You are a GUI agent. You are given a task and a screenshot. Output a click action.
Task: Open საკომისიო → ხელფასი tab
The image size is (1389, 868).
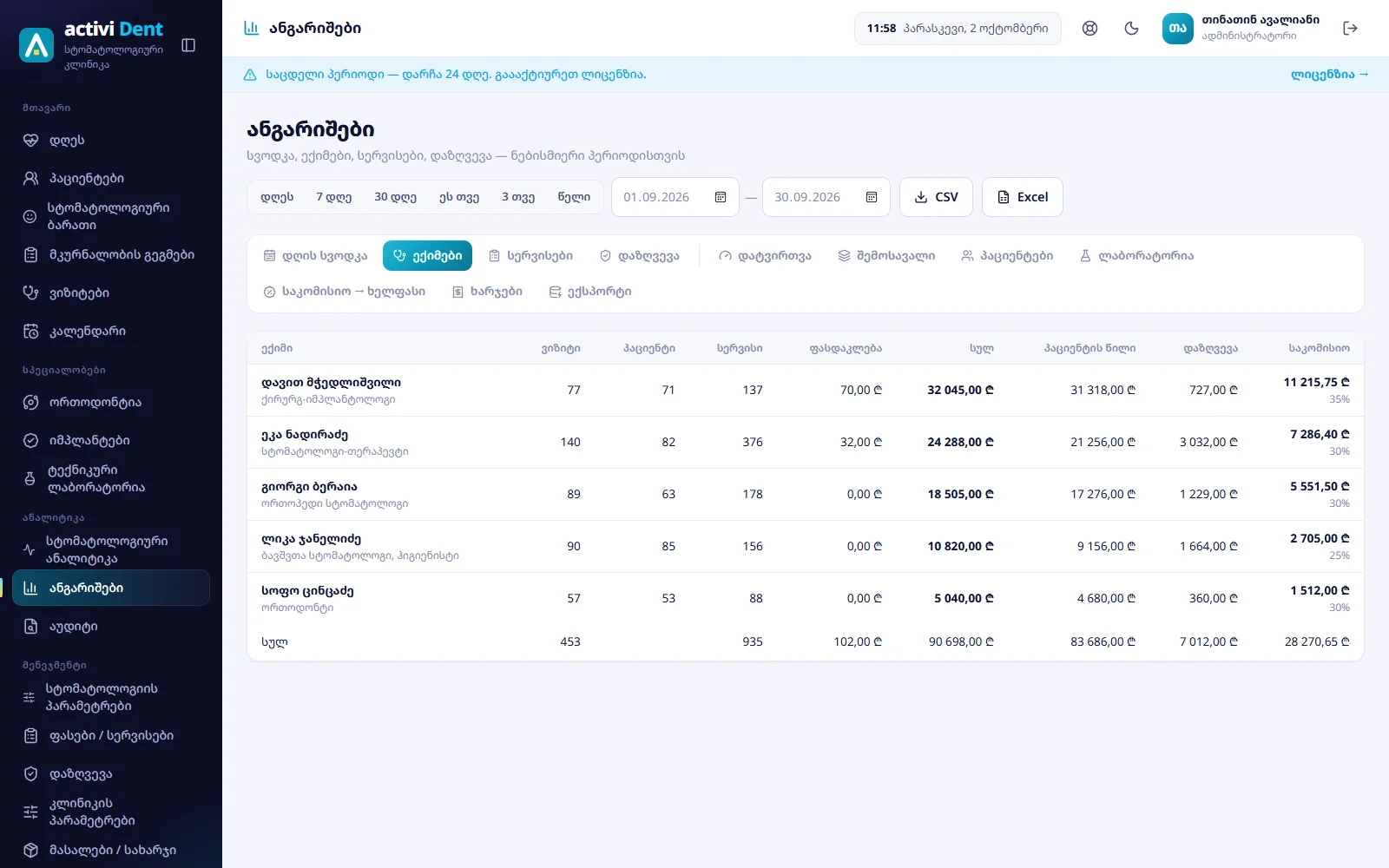345,292
